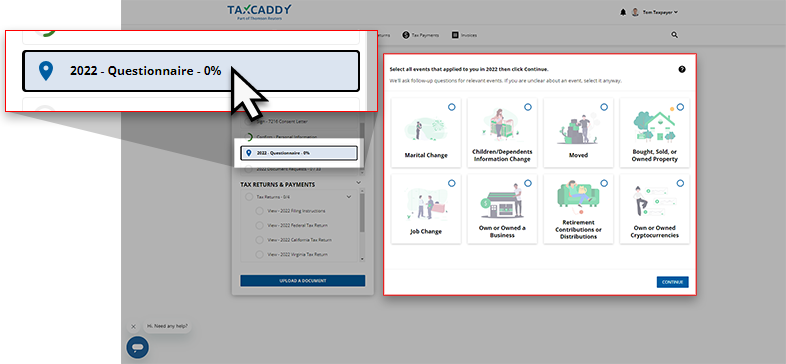786x364 pixels.
Task: Click status circle beside 2022 Filing Instructions
Action: click(259, 211)
